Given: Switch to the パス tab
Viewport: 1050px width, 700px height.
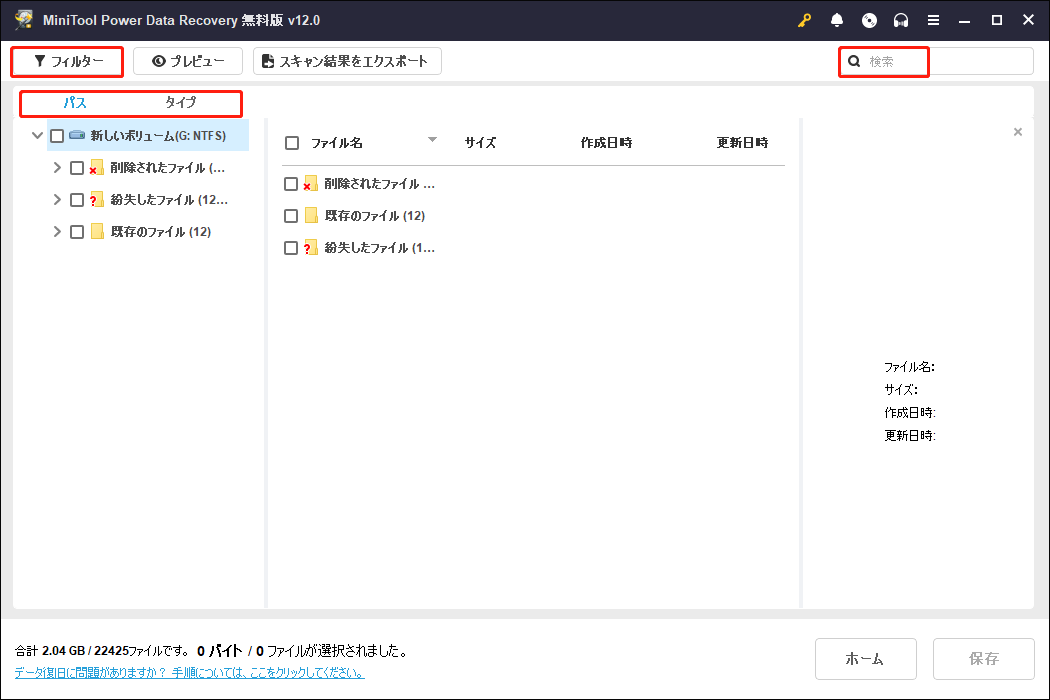Looking at the screenshot, I should 74,102.
